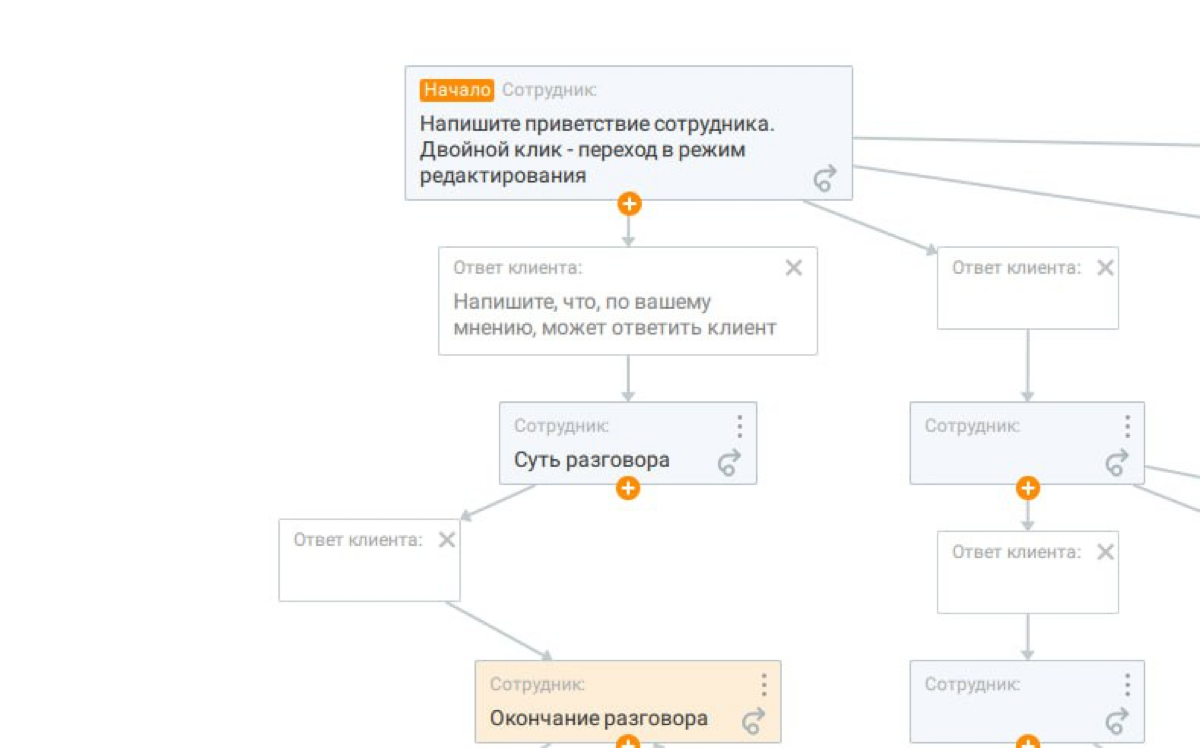1200x748 pixels.
Task: Click the link arrow icon in the Начало node
Action: coord(825,179)
